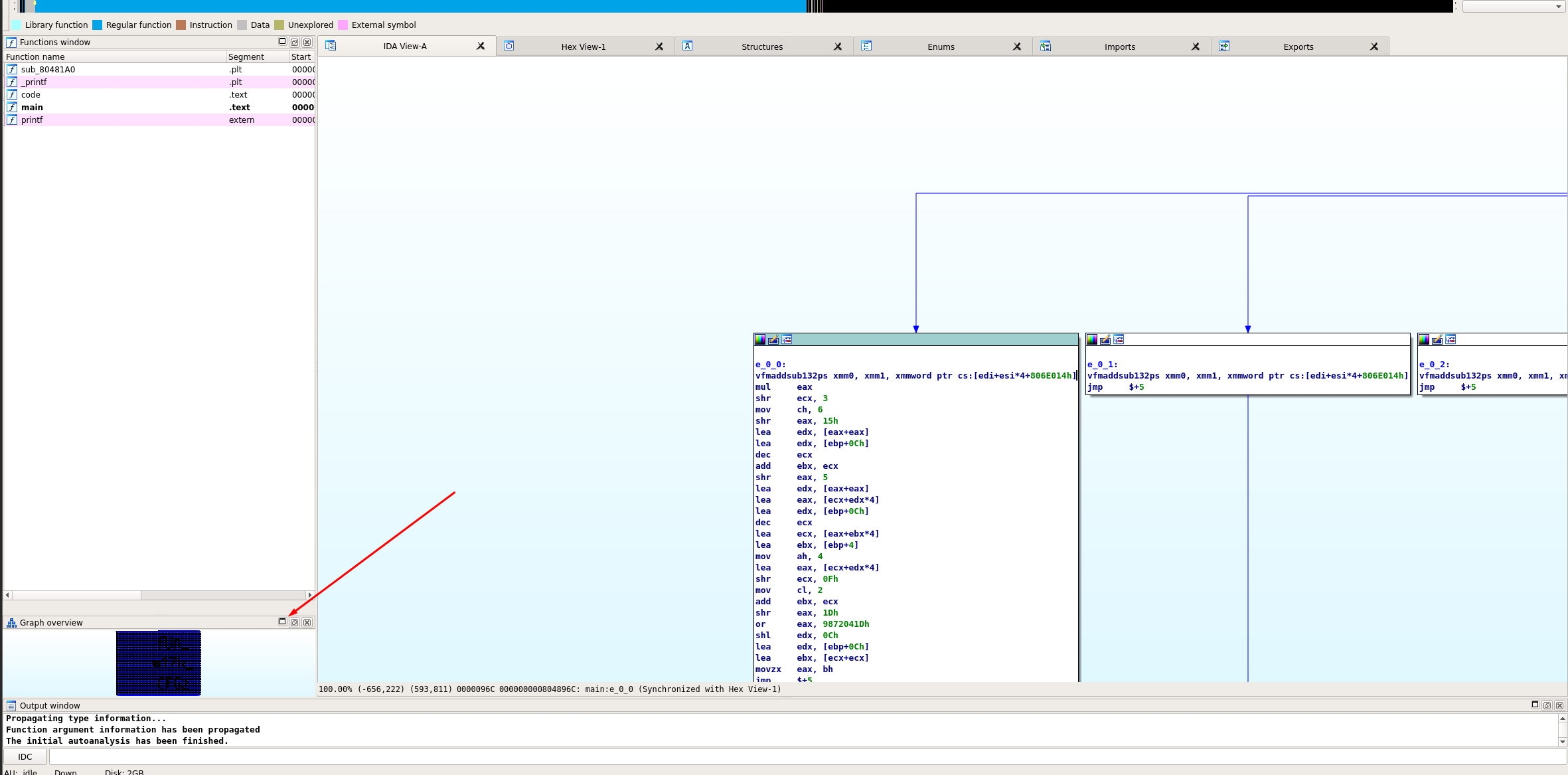Click group nodes icon of e_0_1 block
The image size is (1568, 775).
(1119, 340)
